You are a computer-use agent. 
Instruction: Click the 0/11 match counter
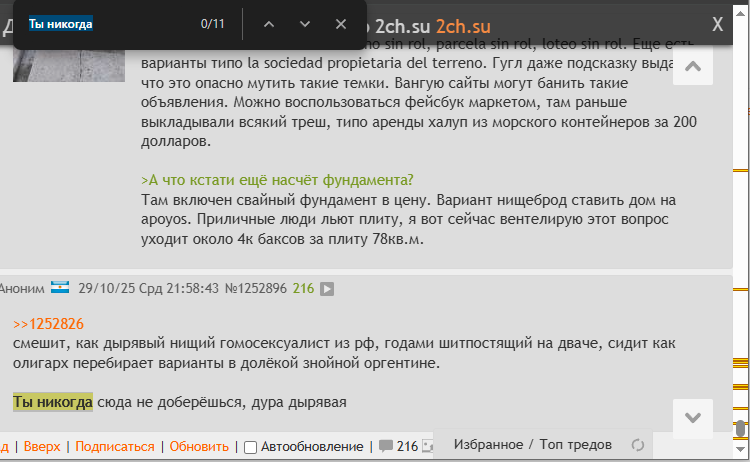(x=212, y=24)
